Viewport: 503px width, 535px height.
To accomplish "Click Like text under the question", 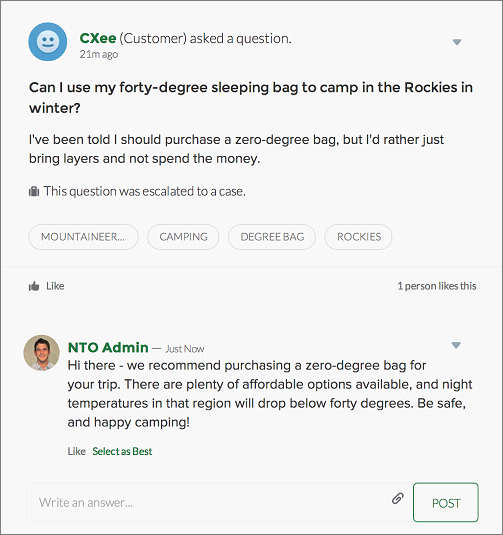I will tap(55, 286).
